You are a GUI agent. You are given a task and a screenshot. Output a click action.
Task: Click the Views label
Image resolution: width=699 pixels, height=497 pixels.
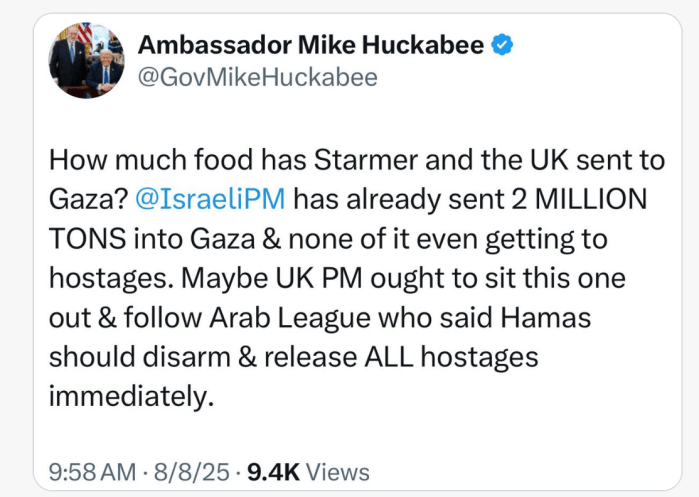tap(337, 472)
